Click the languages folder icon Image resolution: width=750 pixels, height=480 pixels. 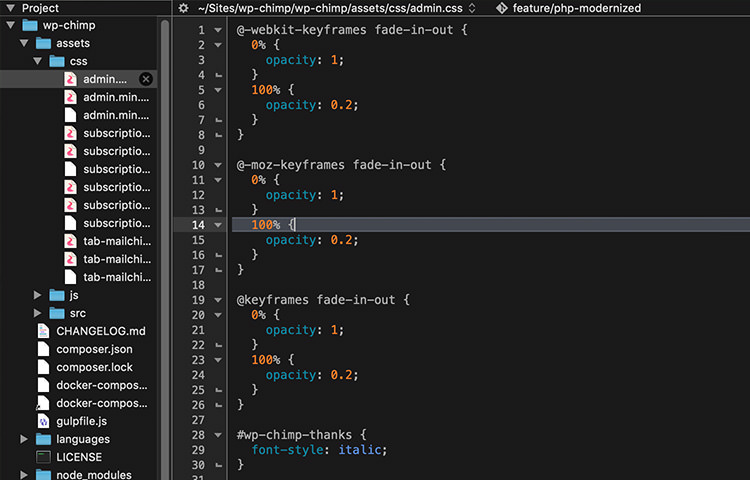(43, 439)
